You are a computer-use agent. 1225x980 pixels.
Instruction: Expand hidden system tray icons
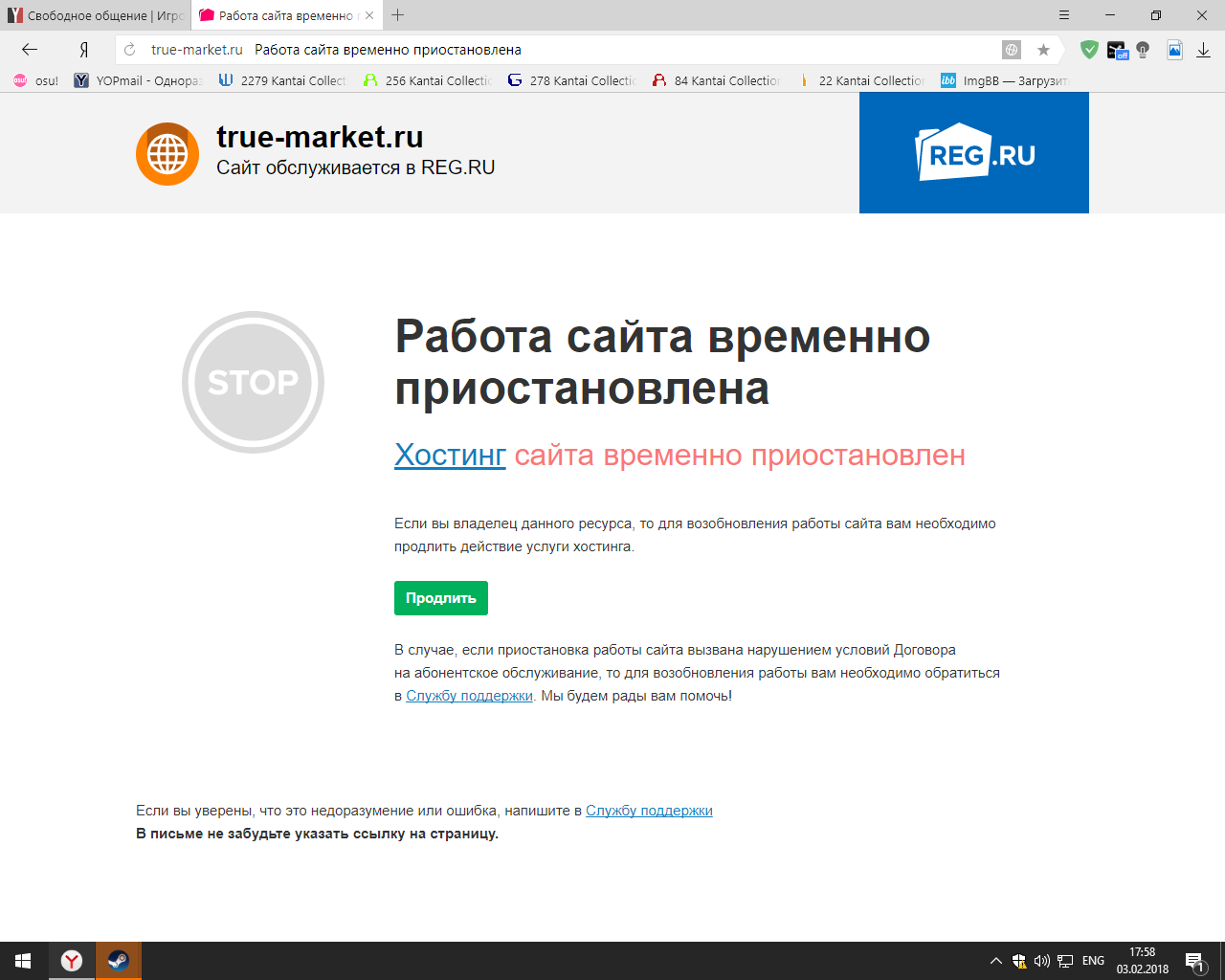coord(995,961)
